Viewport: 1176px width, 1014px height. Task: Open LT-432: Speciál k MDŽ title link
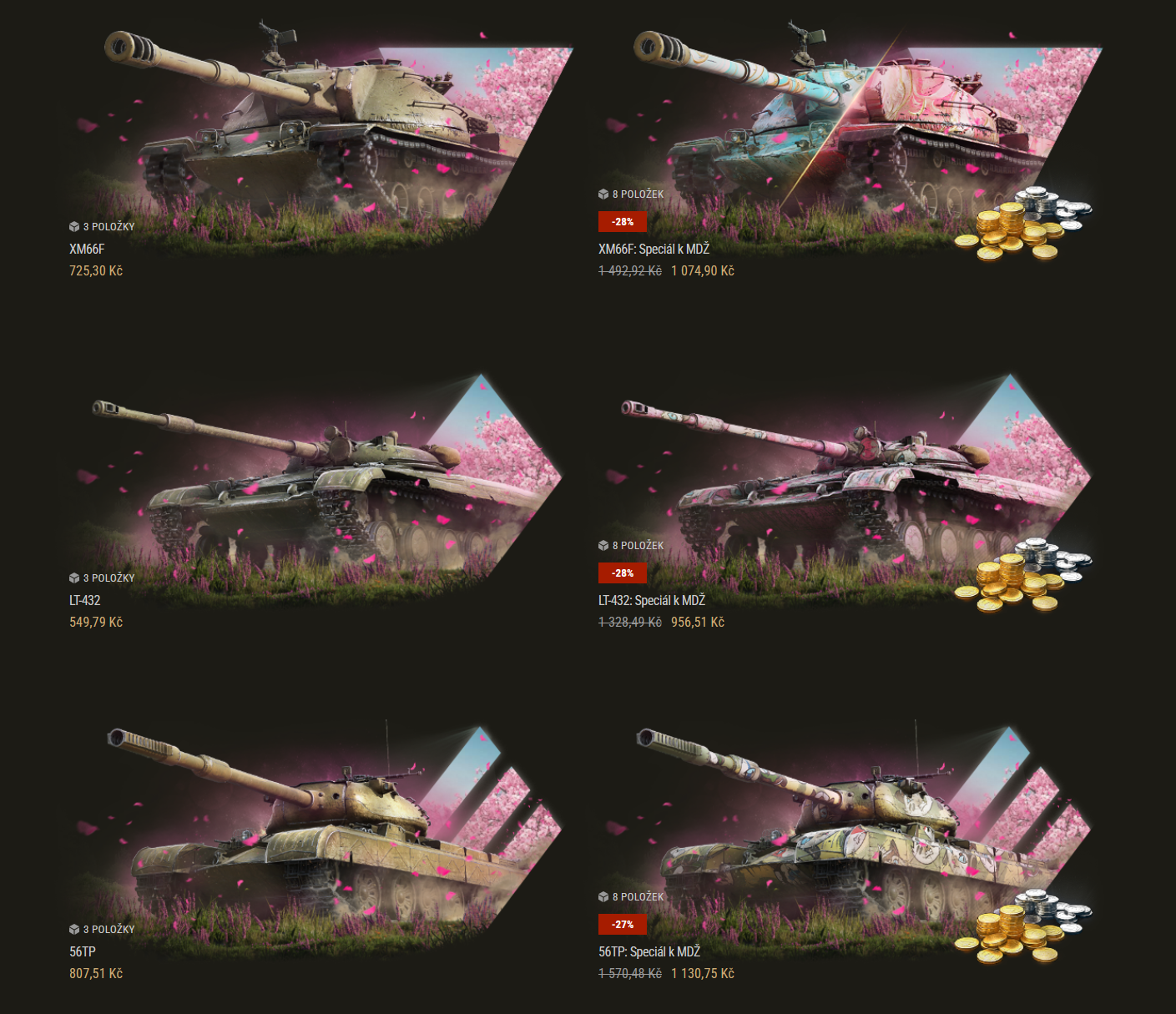[x=652, y=600]
